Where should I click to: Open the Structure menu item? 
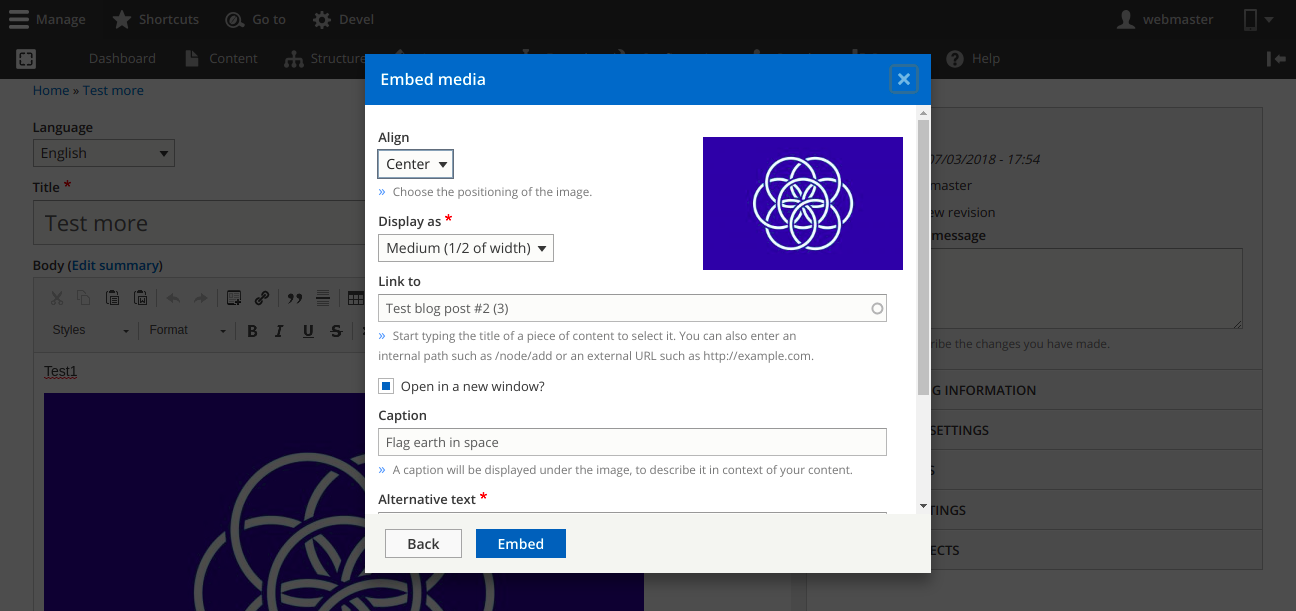pyautogui.click(x=325, y=59)
